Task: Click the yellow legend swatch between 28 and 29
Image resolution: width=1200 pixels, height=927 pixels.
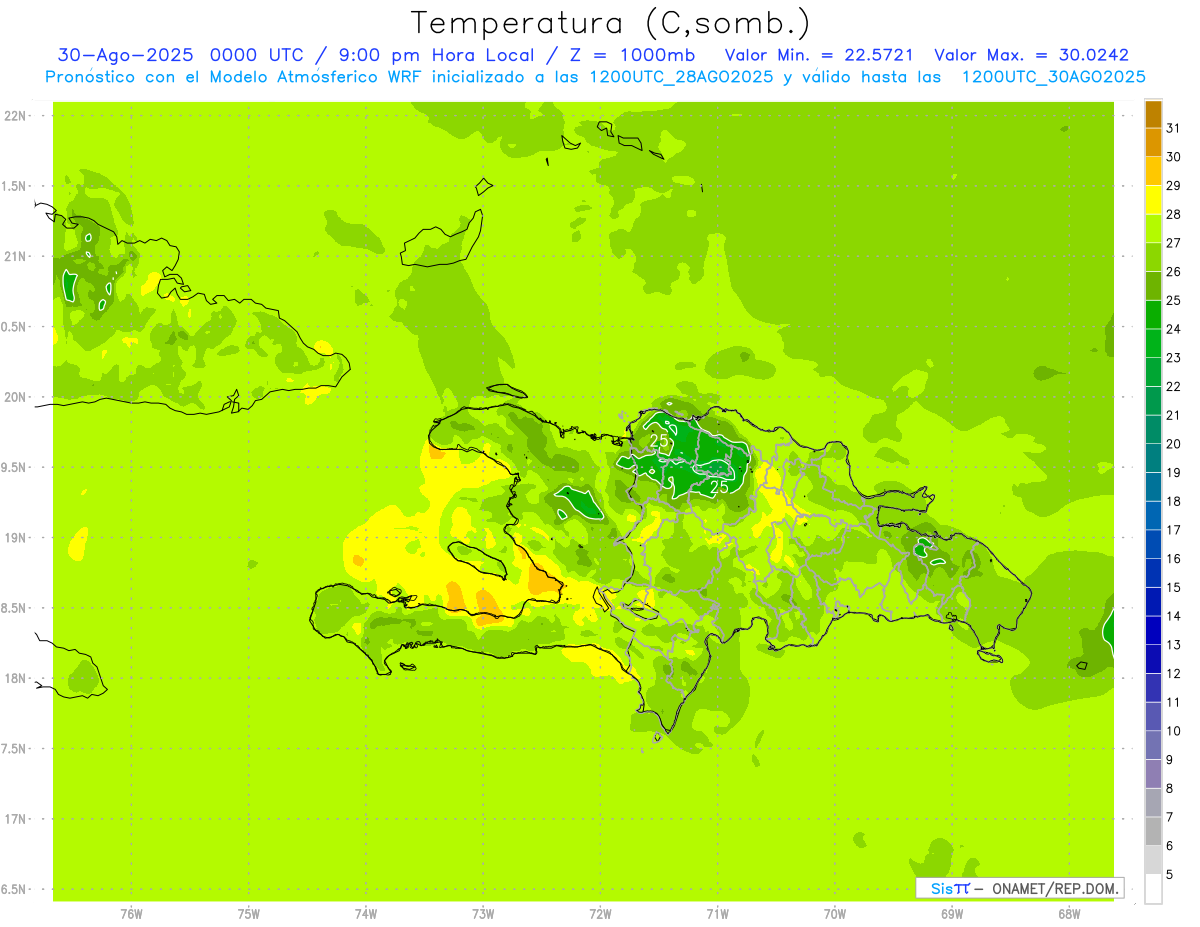Action: 1153,201
